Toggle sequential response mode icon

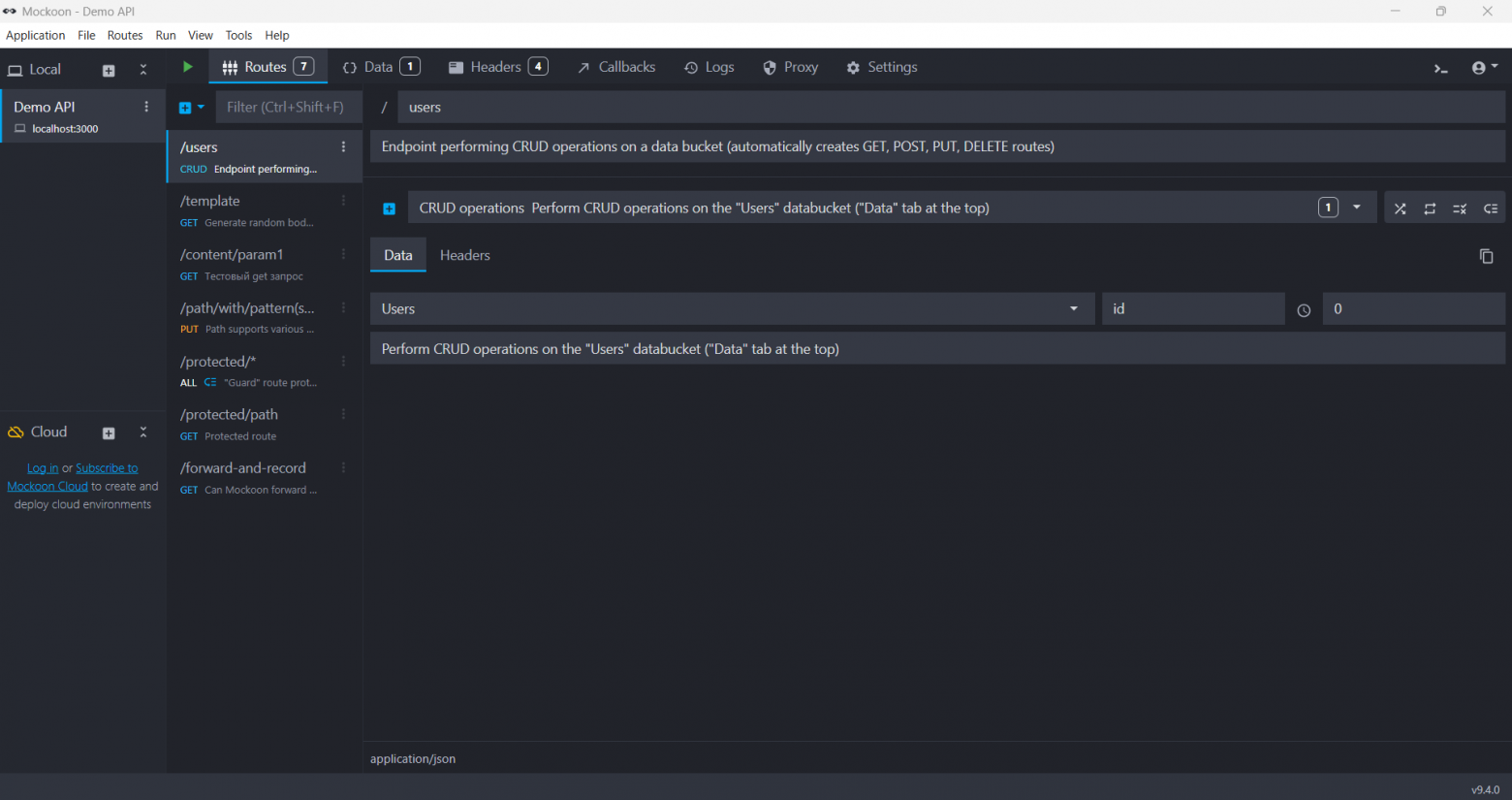point(1430,208)
